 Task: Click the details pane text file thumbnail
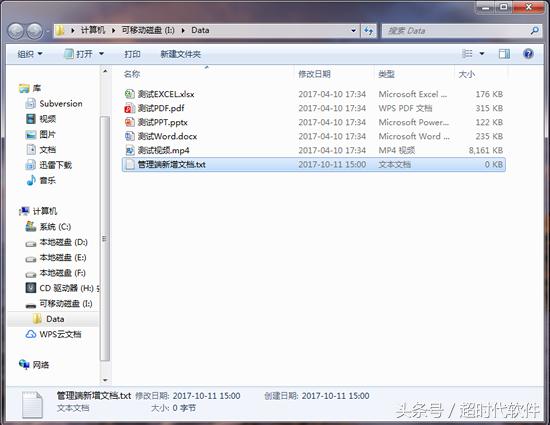[33, 405]
